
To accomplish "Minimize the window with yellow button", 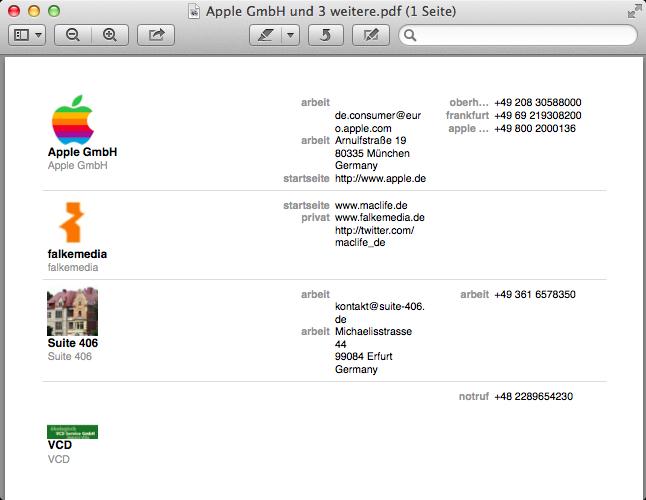I will click(x=34, y=11).
